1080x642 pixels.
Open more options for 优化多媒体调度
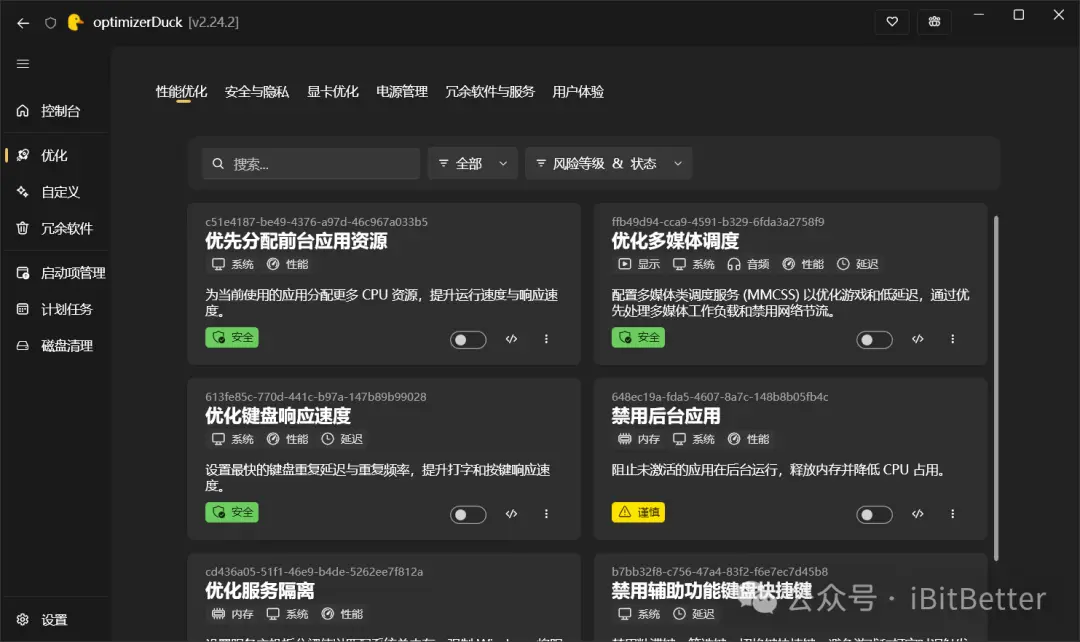[x=953, y=339]
